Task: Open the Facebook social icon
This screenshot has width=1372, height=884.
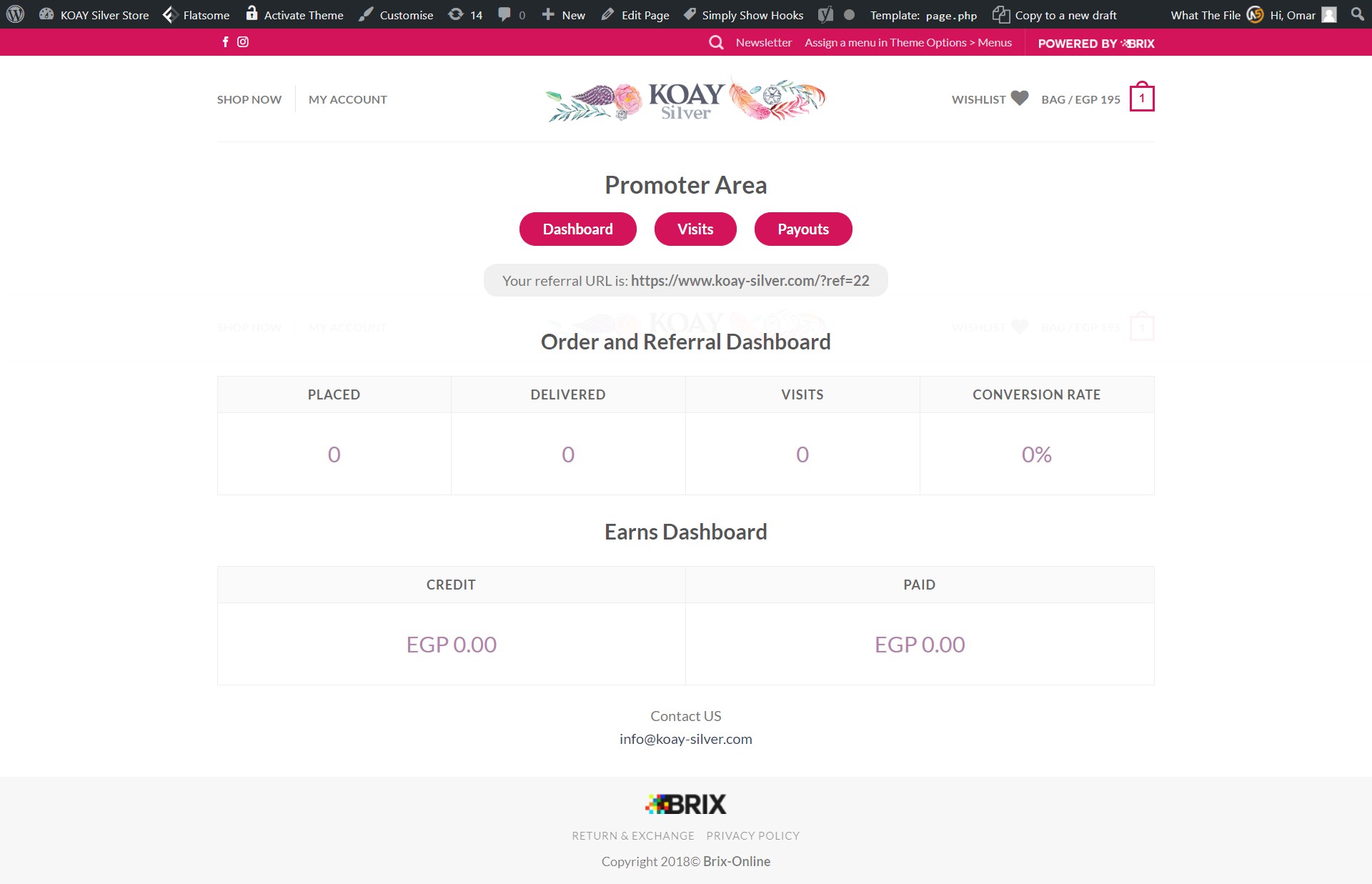Action: coord(225,42)
